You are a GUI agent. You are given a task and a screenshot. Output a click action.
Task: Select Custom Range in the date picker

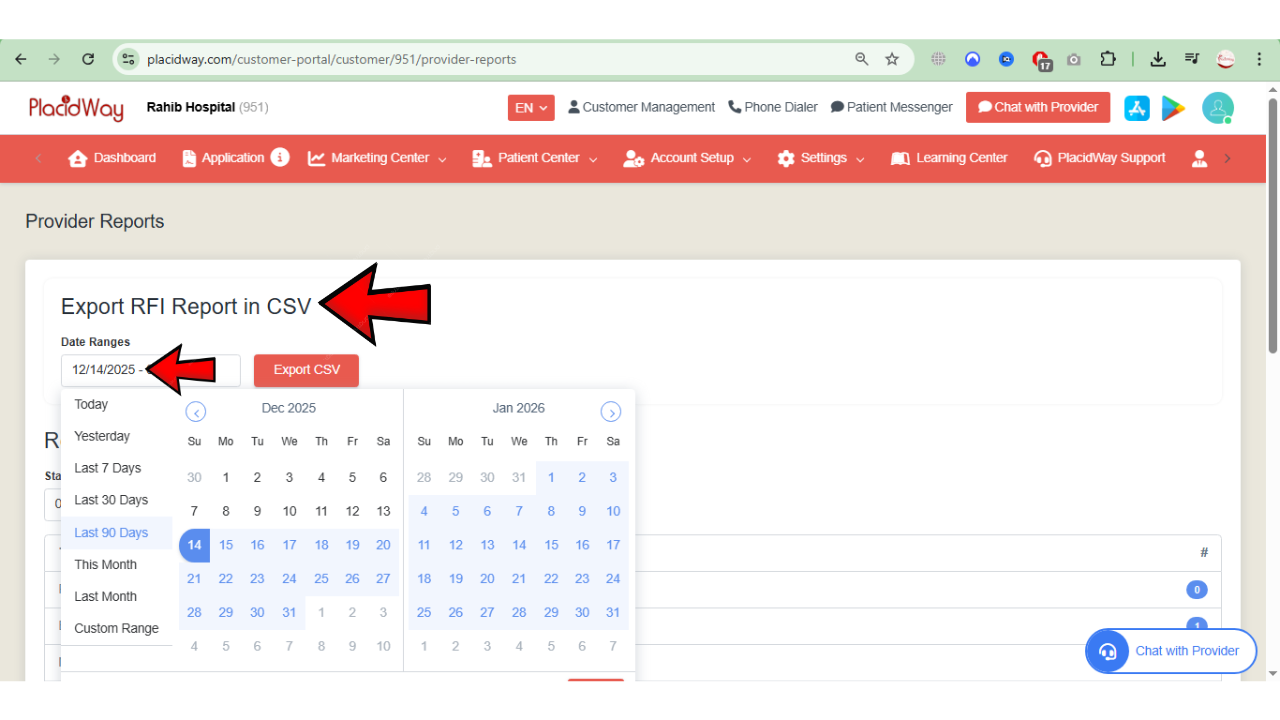(x=116, y=628)
